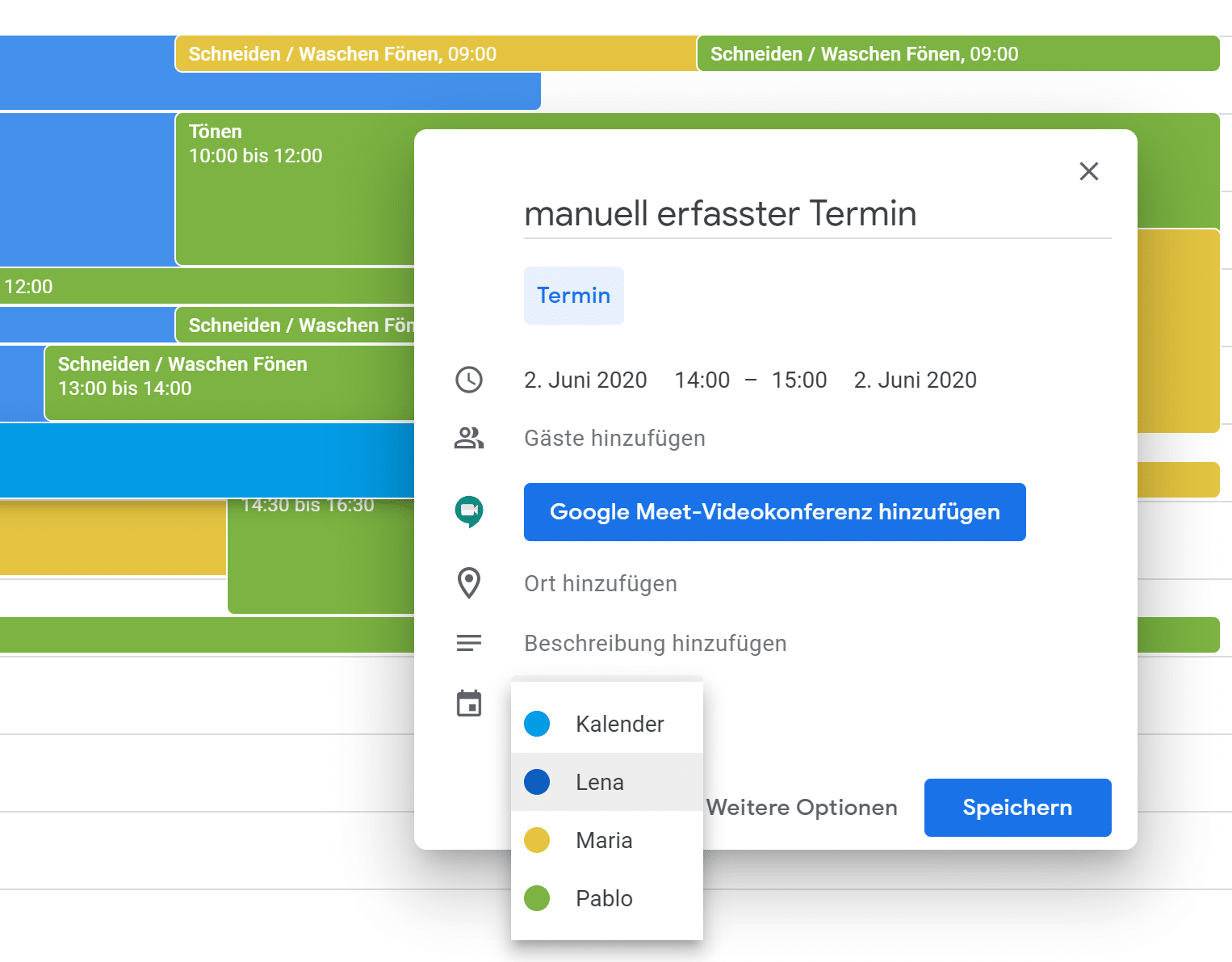The image size is (1232, 962).
Task: Save the event with Speichern
Action: pyautogui.click(x=1017, y=807)
